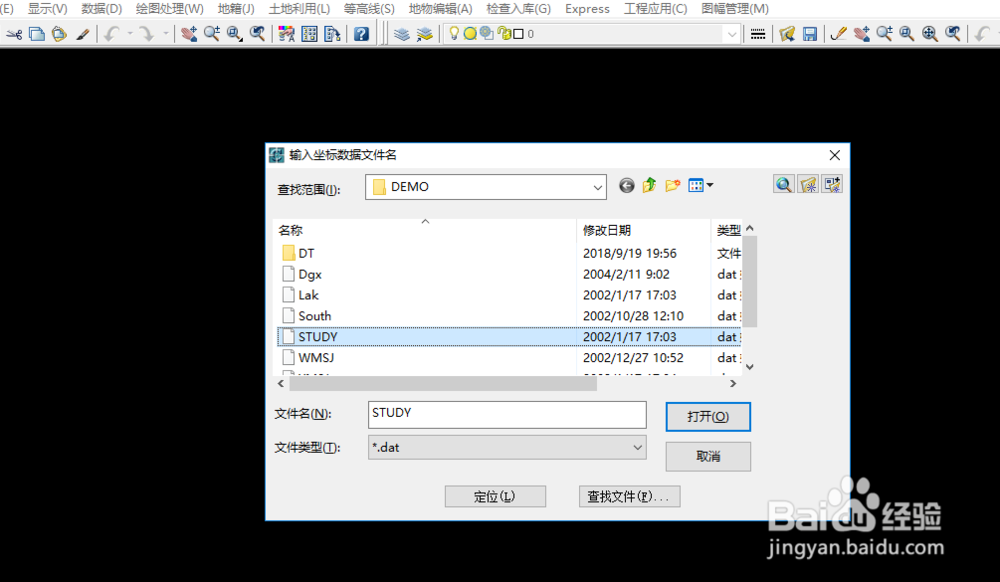Open the Properties palette icon with color bars
Image resolution: width=1000 pixels, height=582 pixels.
[286, 34]
